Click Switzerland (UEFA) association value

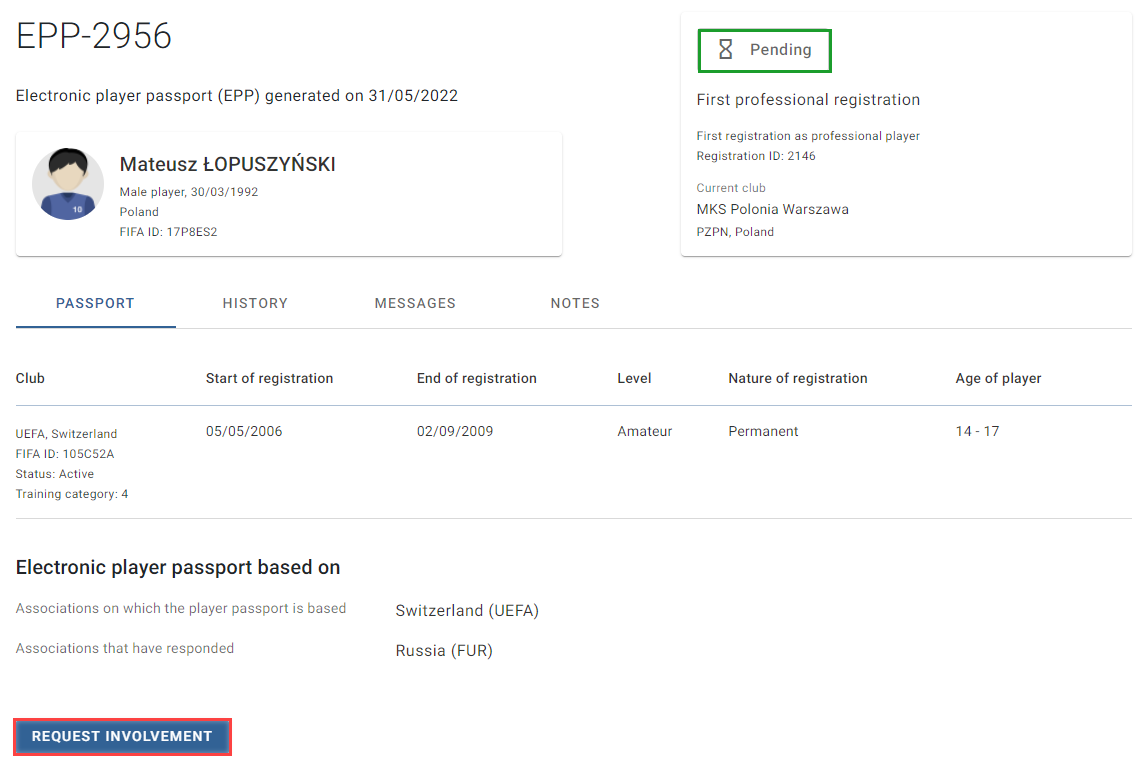467,611
